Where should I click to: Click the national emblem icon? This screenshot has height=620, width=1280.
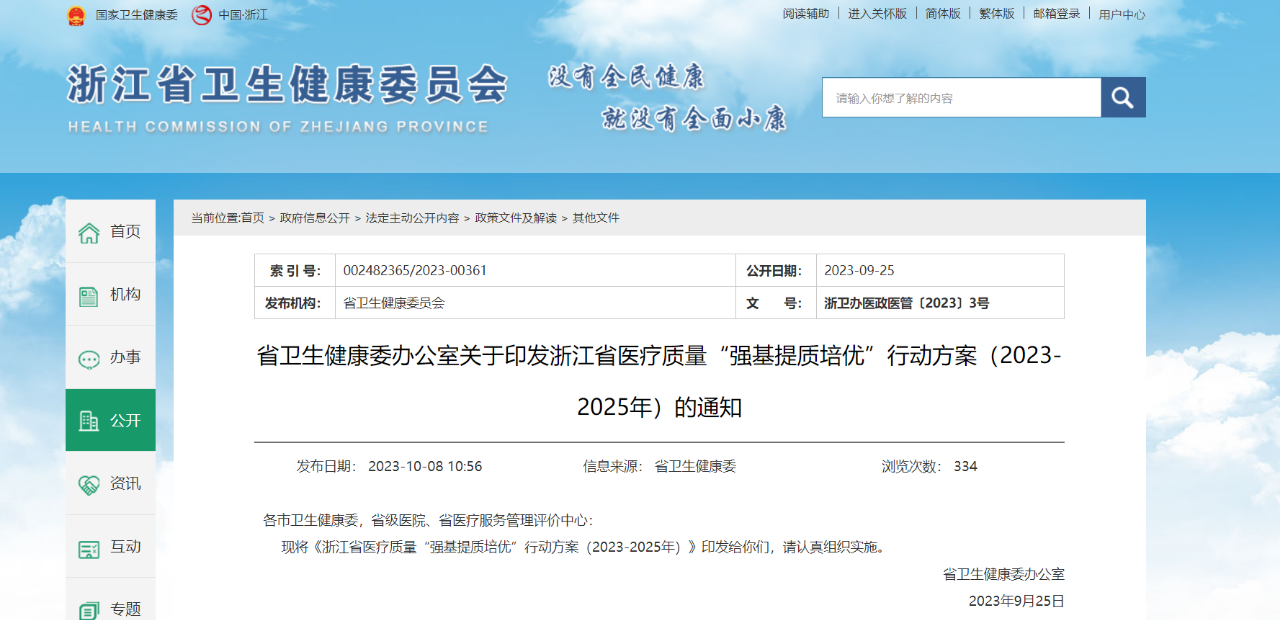coord(76,15)
